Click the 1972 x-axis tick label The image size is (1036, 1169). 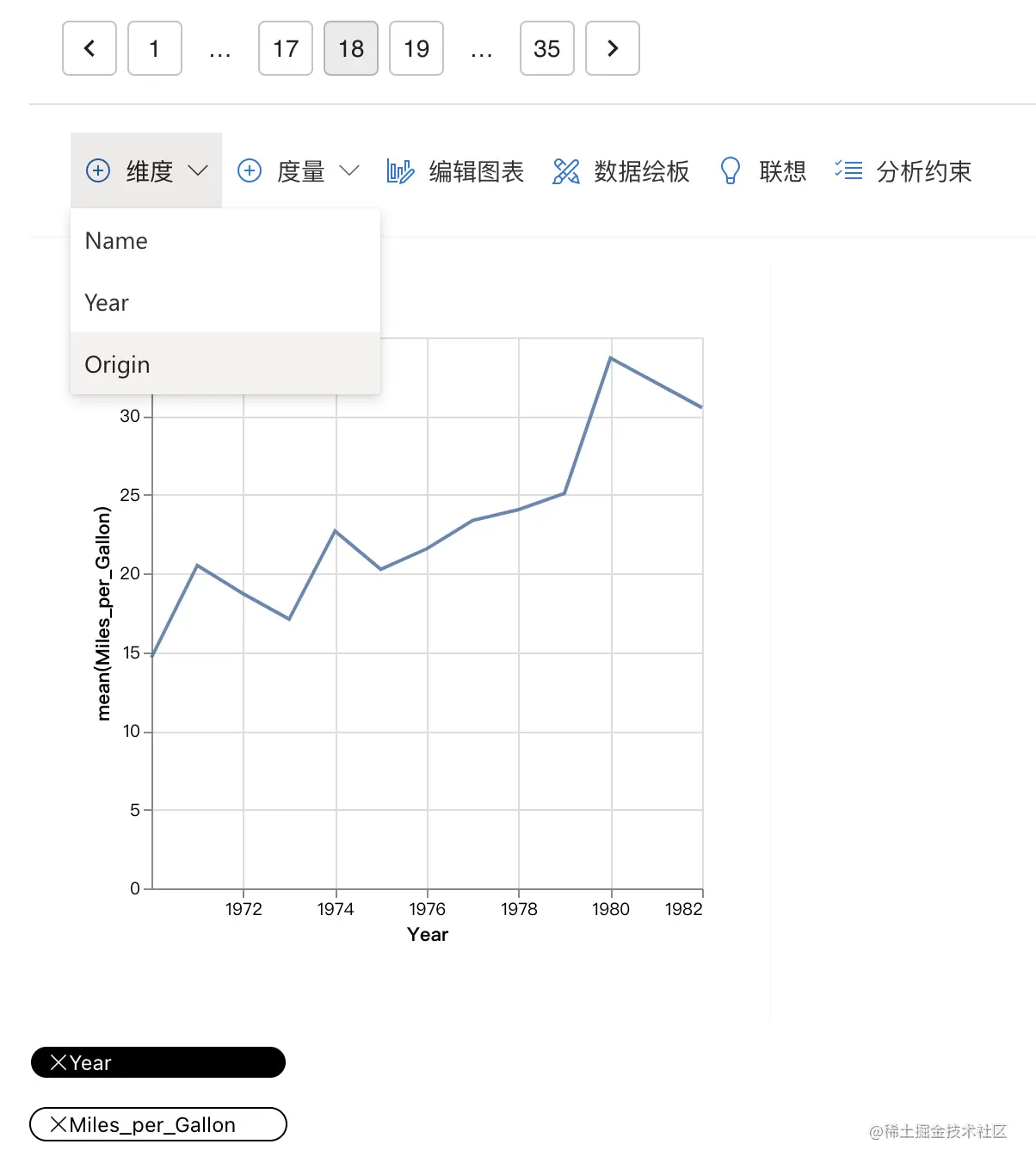tap(244, 909)
